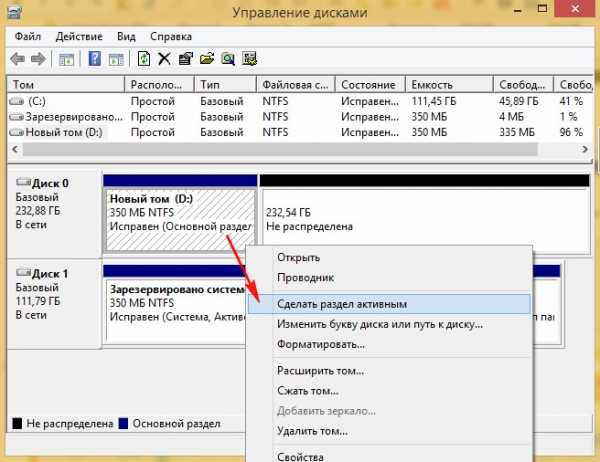Open the Действие menu
This screenshot has width=600, height=462.
[79, 36]
